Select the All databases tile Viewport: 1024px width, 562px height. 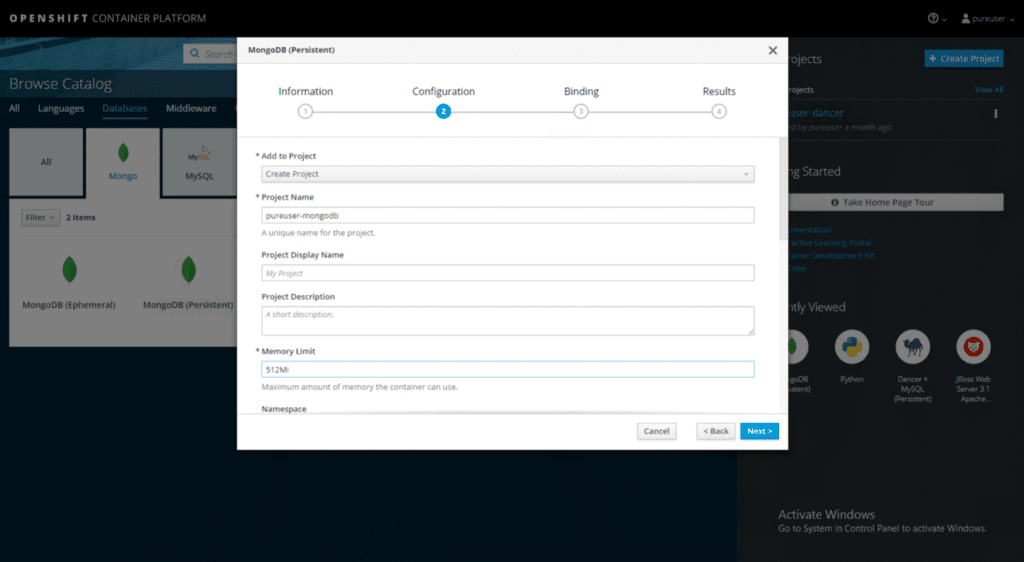click(x=46, y=162)
